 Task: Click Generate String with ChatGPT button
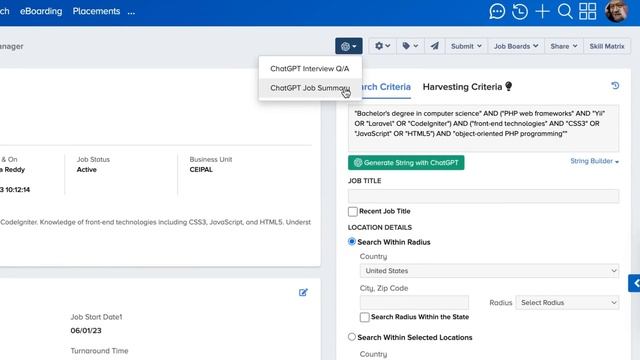(x=406, y=162)
